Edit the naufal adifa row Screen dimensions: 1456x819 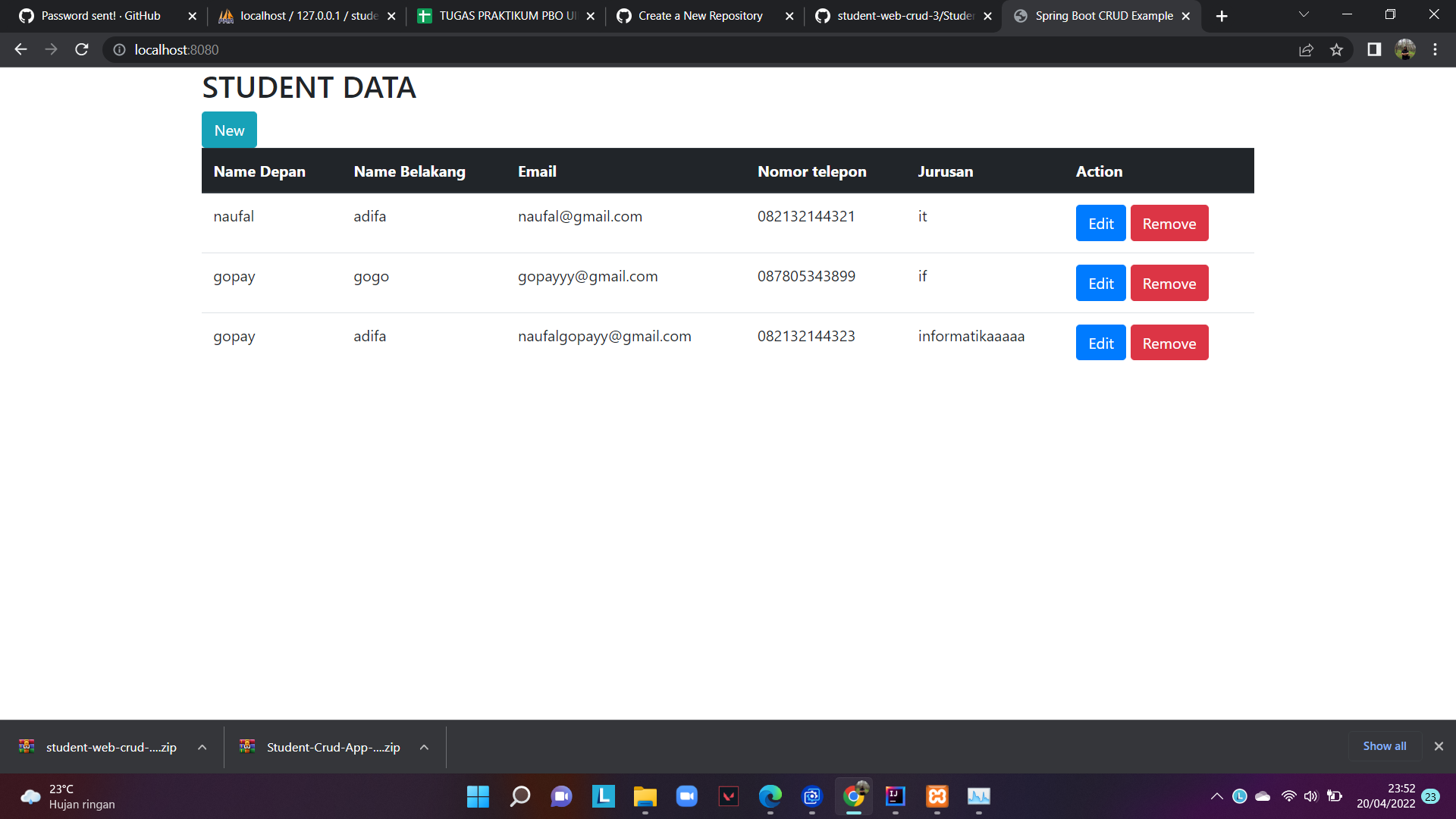click(x=1100, y=223)
